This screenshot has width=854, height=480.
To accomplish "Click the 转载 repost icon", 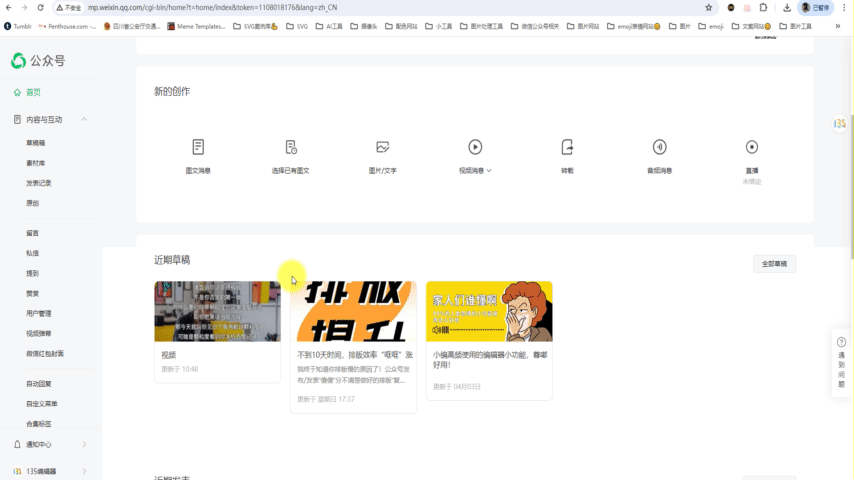I will [x=567, y=147].
